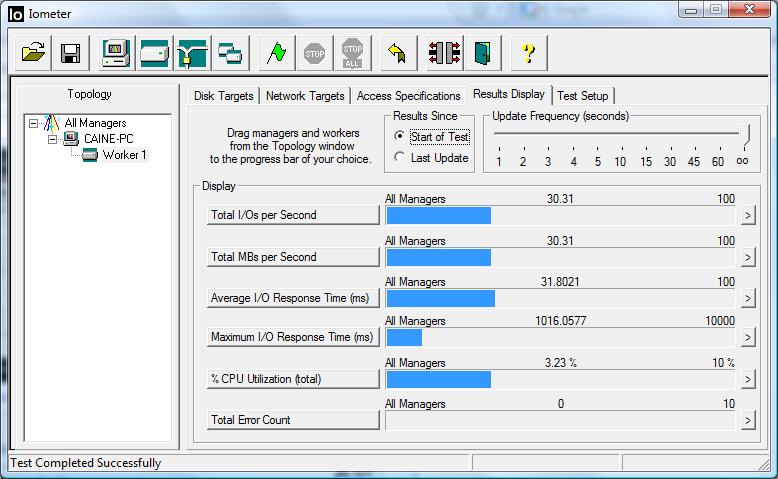Click the Average I/O Response Time progress bar

(561, 298)
